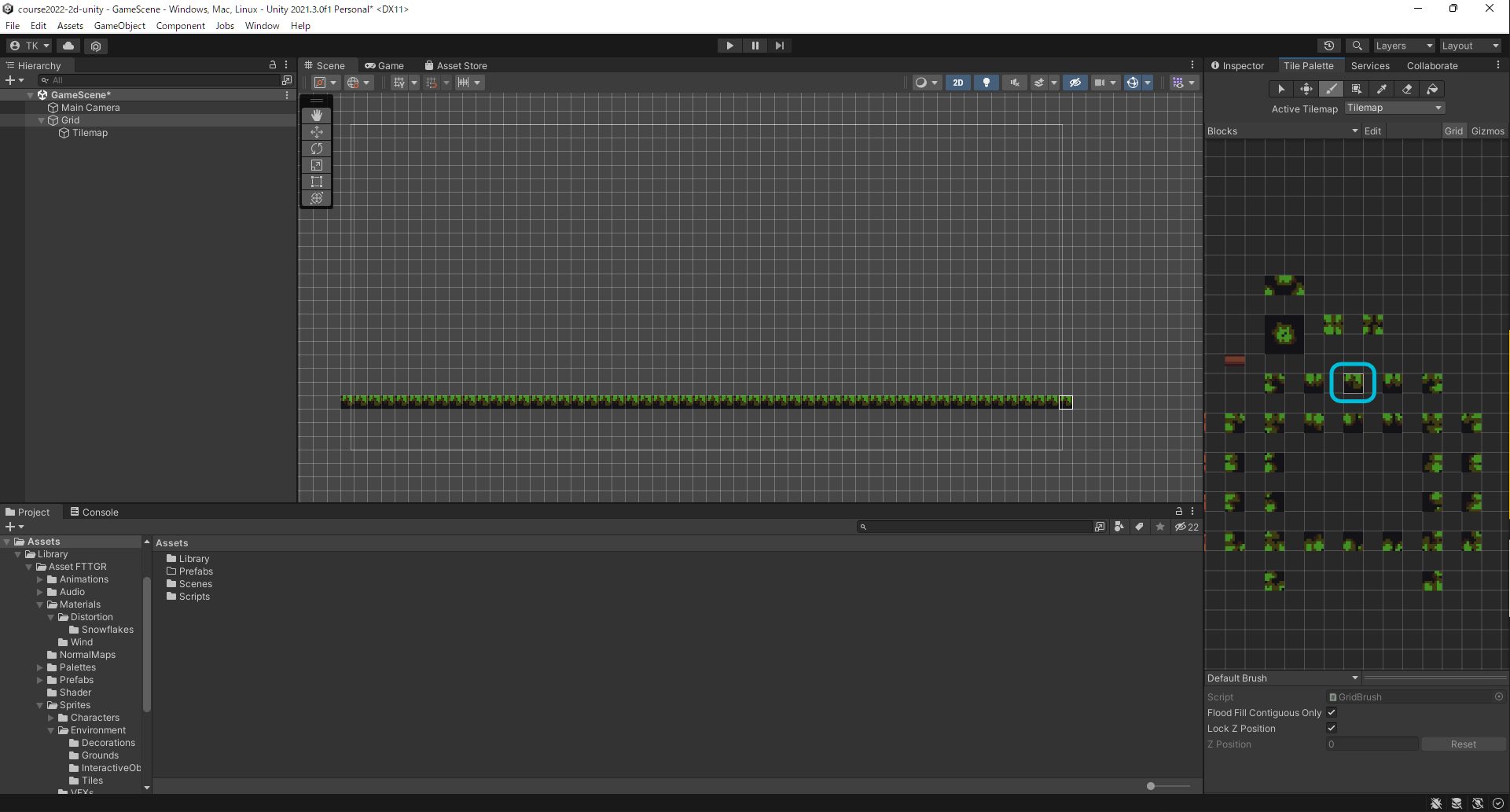Open the GameObject menu

coord(119,26)
